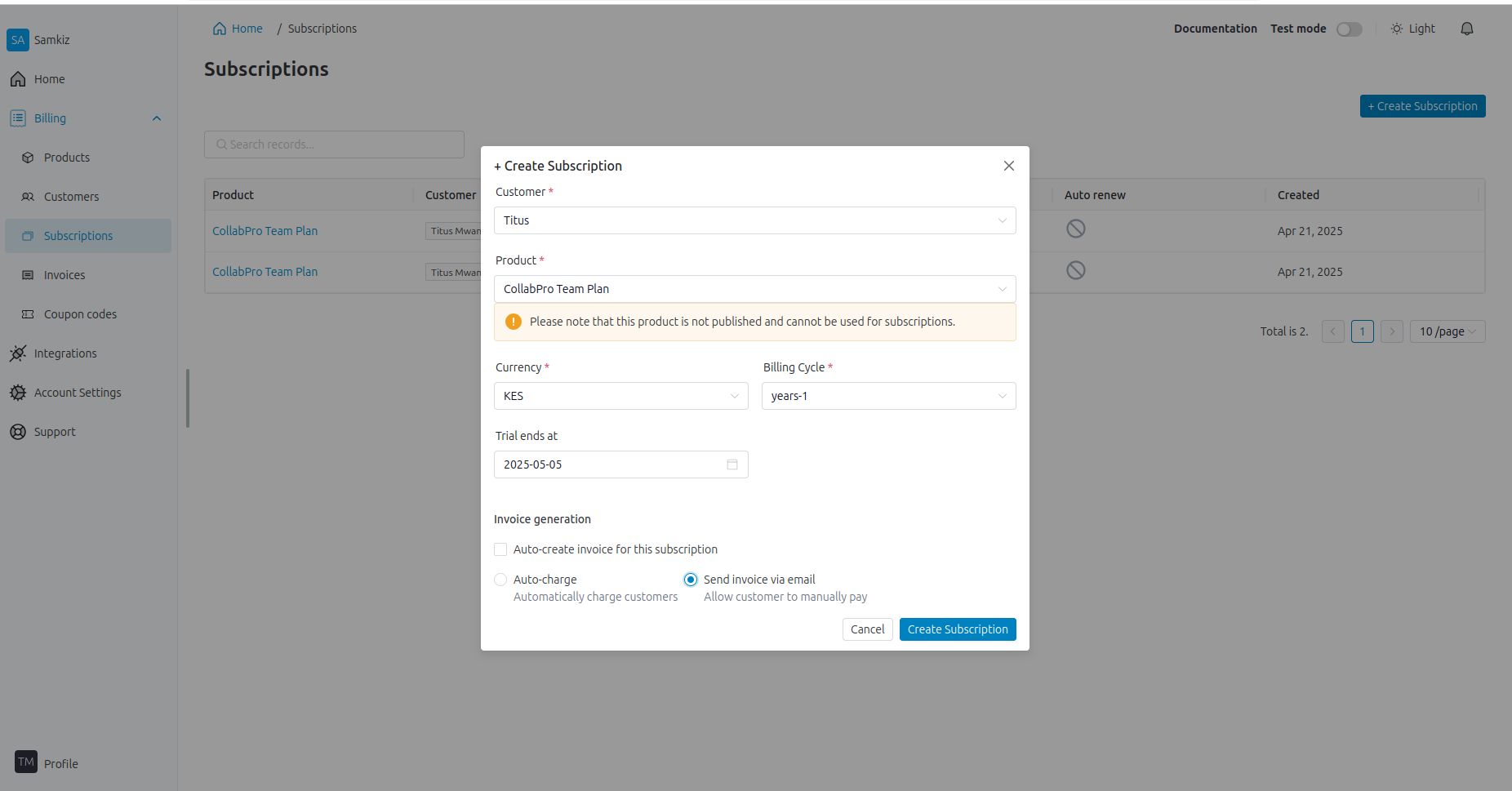Click the notification bell icon
Screen dimensions: 1512x791
tap(1466, 29)
